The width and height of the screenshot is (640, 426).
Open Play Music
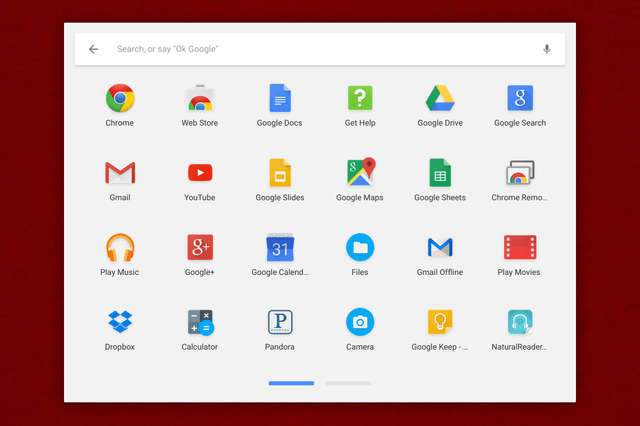click(x=120, y=247)
